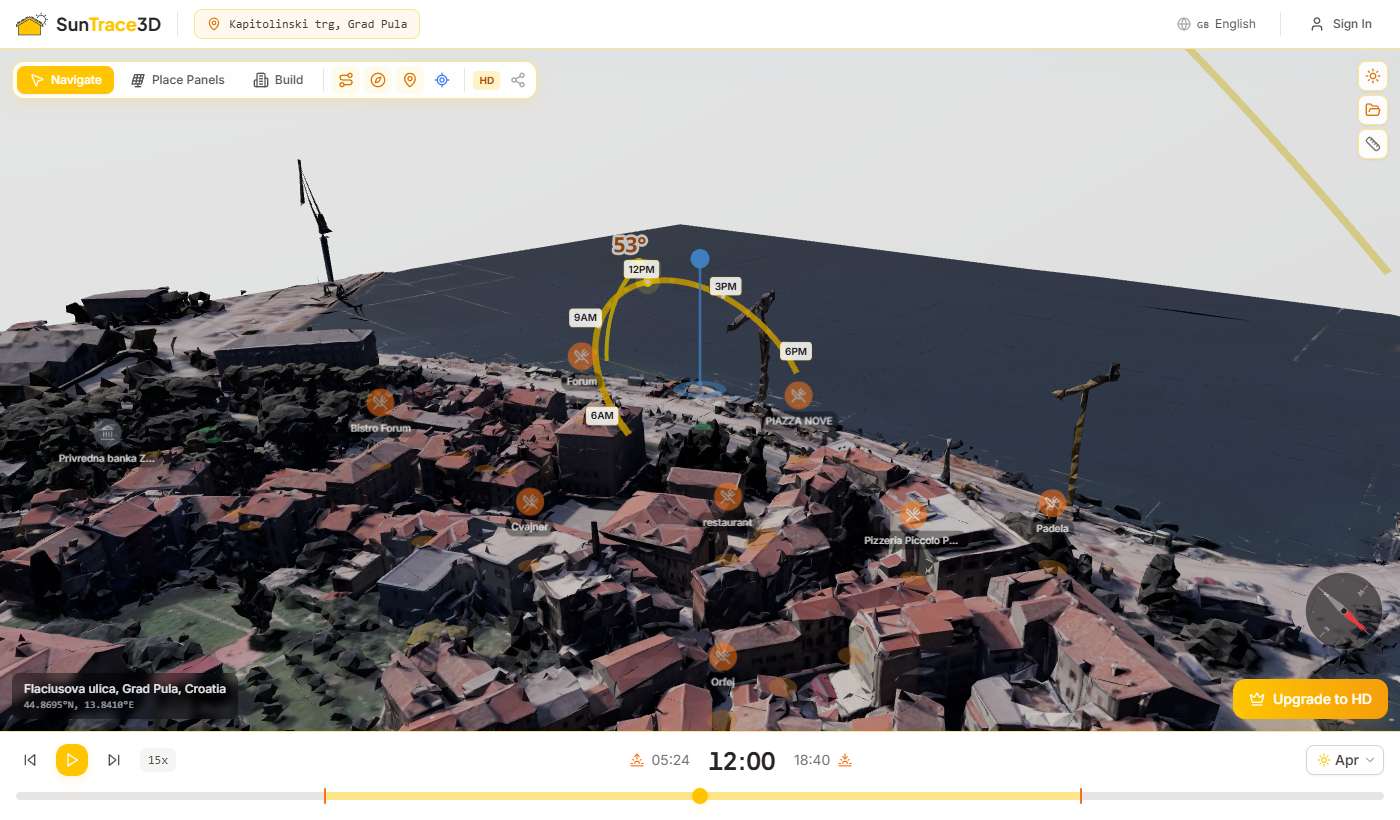The height and width of the screenshot is (820, 1400).
Task: Click the Sign In link
Action: point(1341,24)
